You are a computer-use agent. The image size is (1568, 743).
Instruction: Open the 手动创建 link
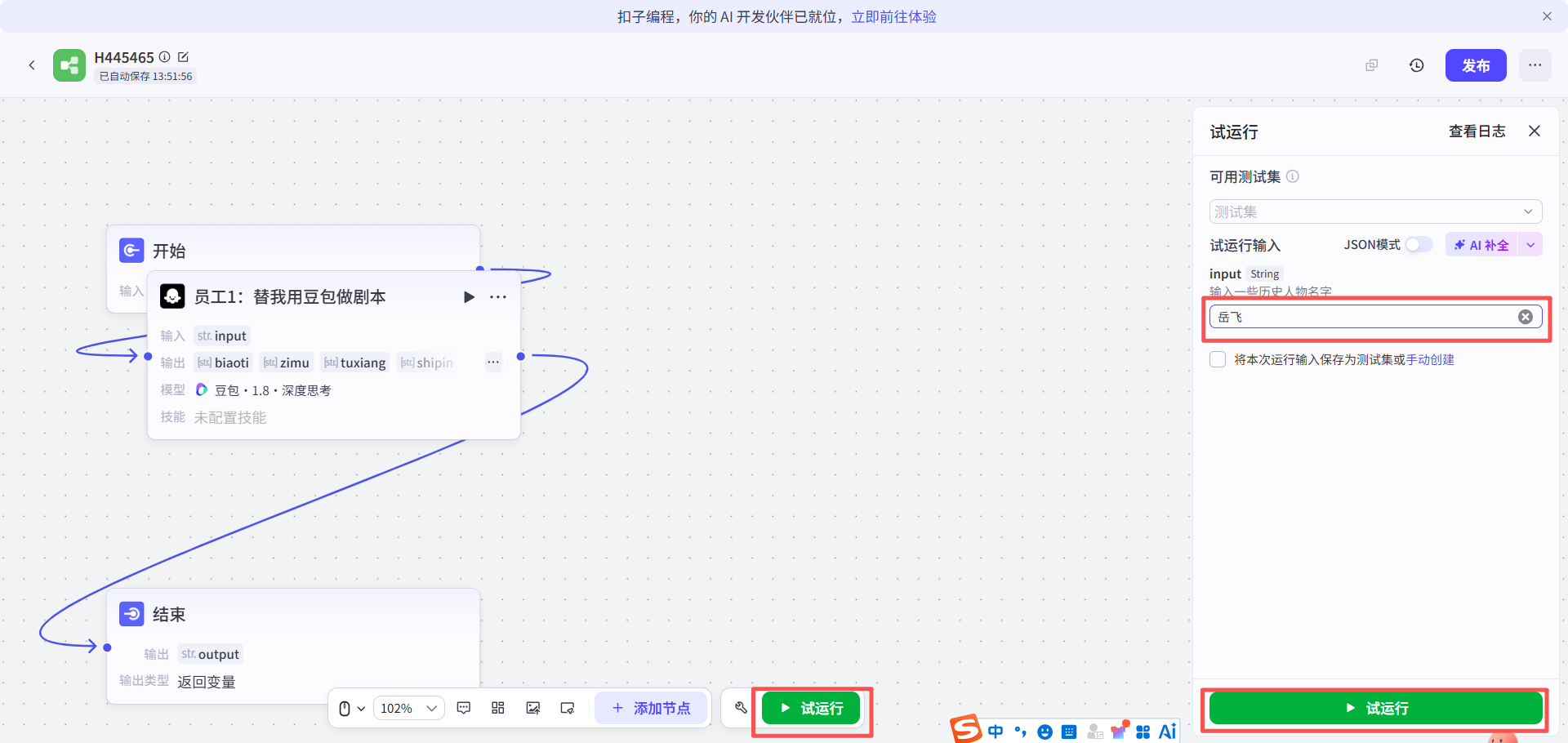click(1430, 359)
